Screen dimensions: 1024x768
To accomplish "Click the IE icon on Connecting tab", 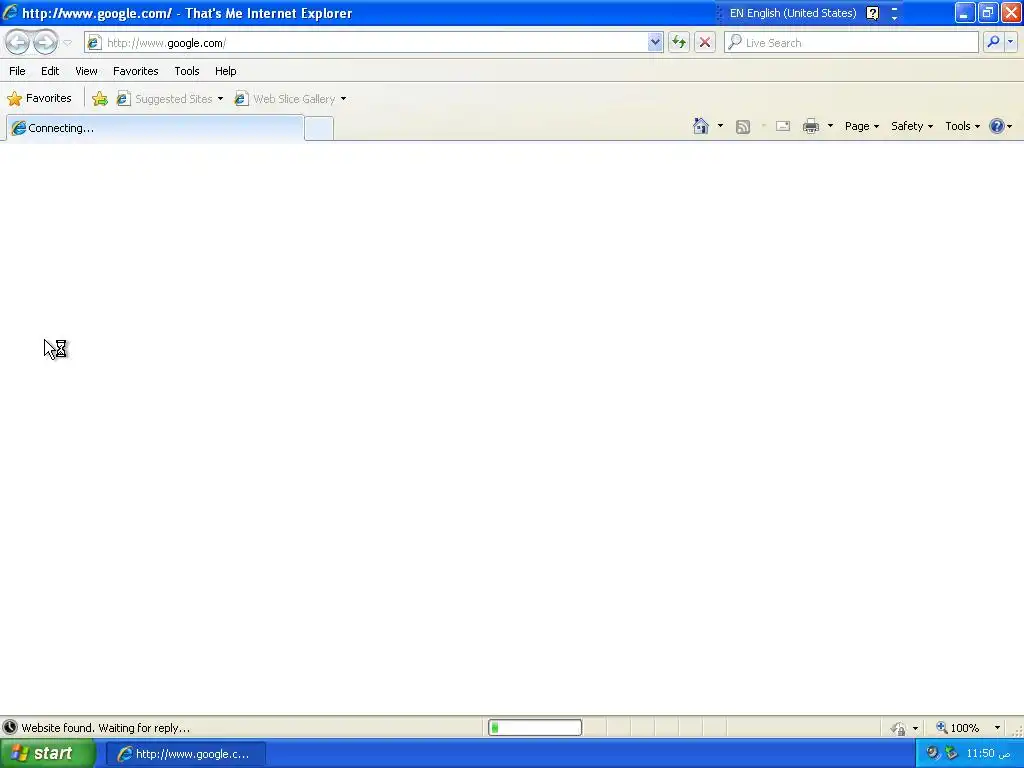I will pyautogui.click(x=18, y=128).
